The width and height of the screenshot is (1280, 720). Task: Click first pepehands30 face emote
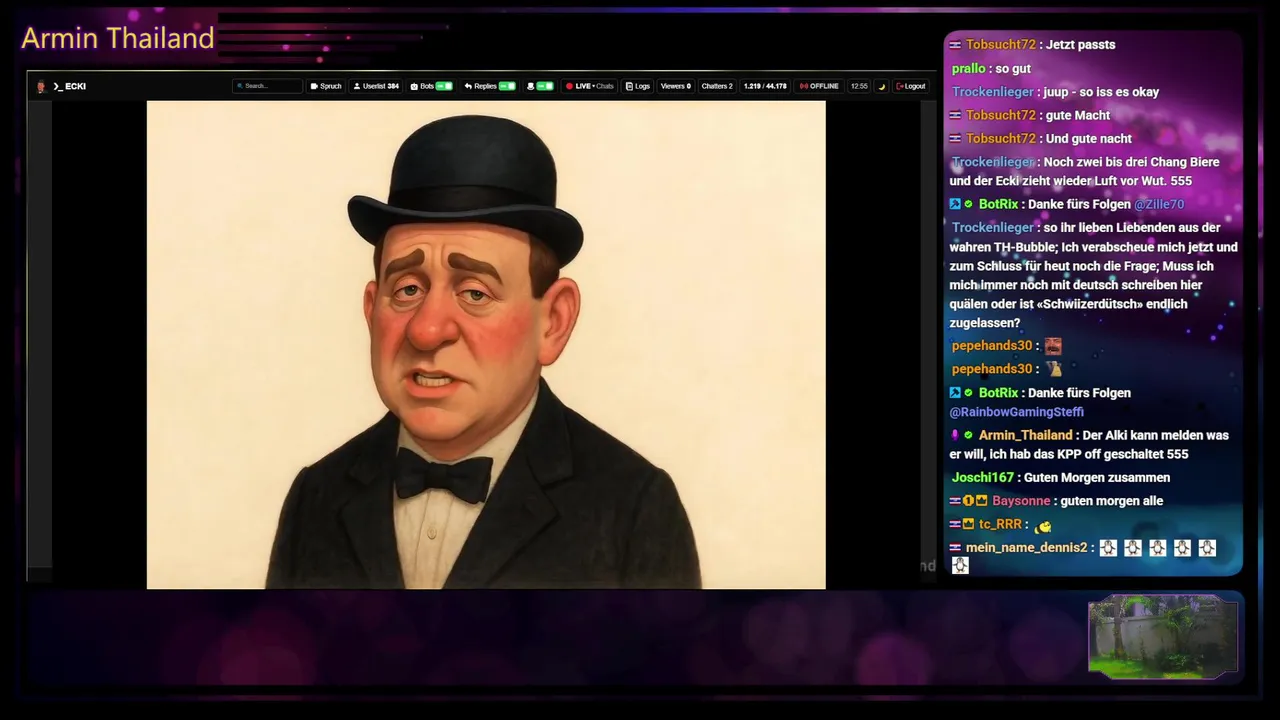click(x=1053, y=346)
